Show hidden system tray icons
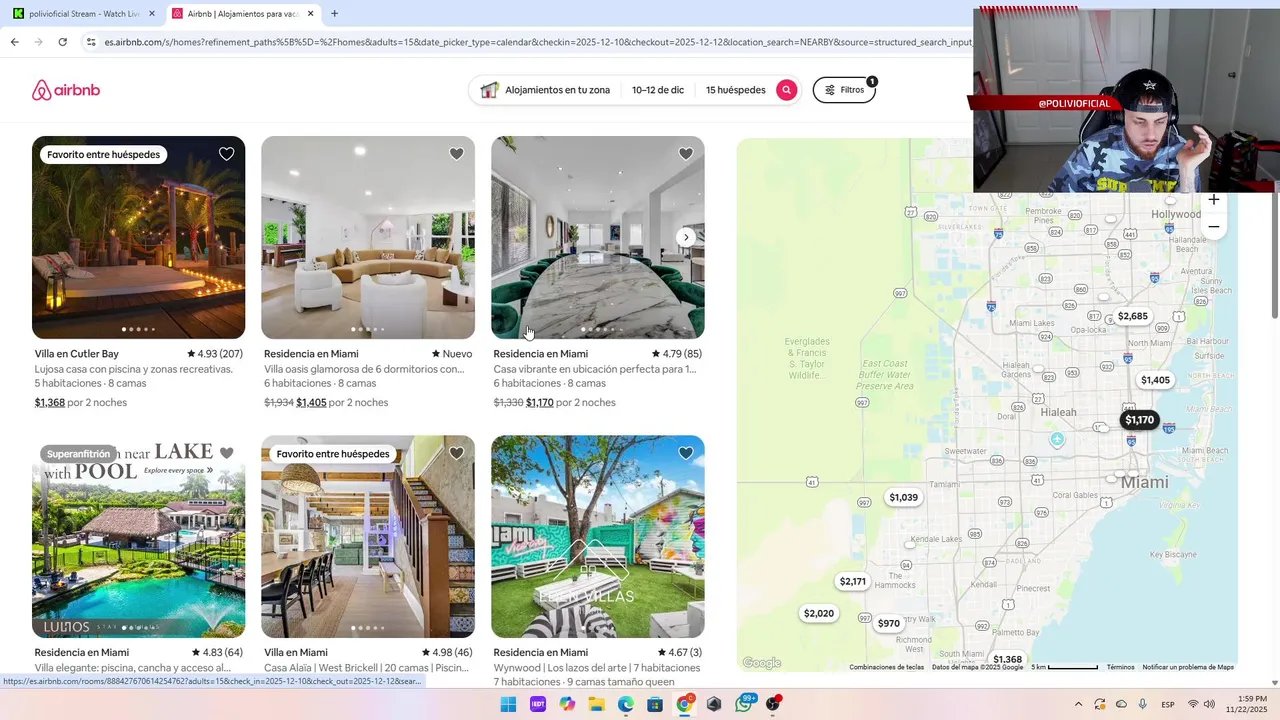Image resolution: width=1280 pixels, height=720 pixels. pos(1078,704)
